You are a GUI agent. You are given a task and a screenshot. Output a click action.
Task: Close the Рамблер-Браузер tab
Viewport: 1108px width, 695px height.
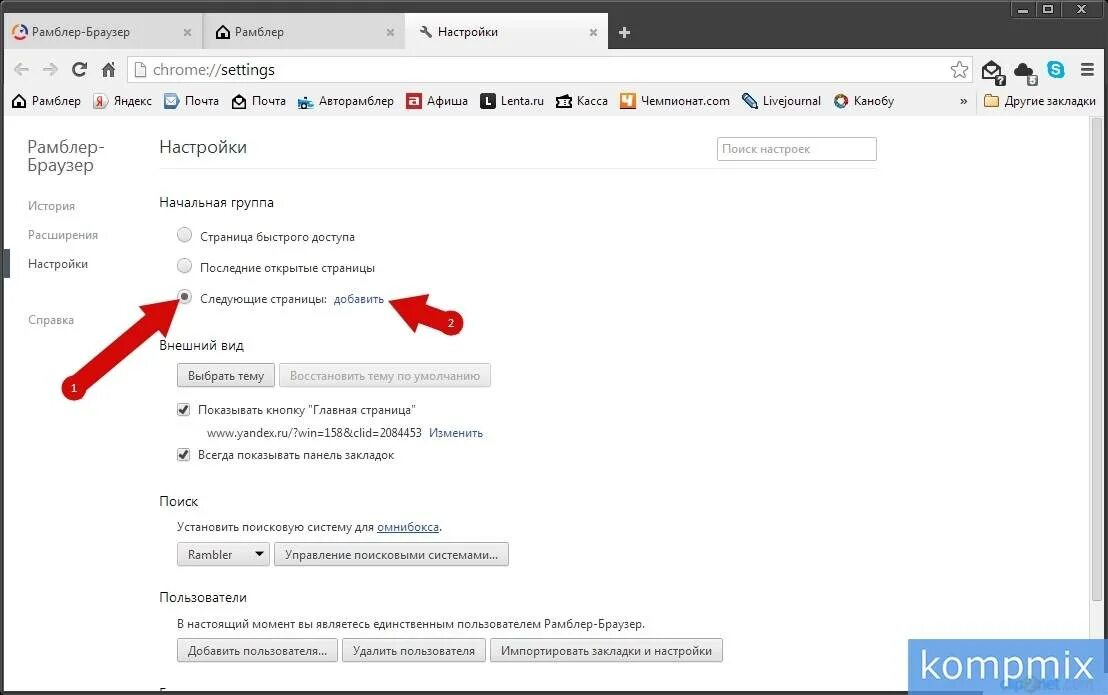click(x=187, y=32)
